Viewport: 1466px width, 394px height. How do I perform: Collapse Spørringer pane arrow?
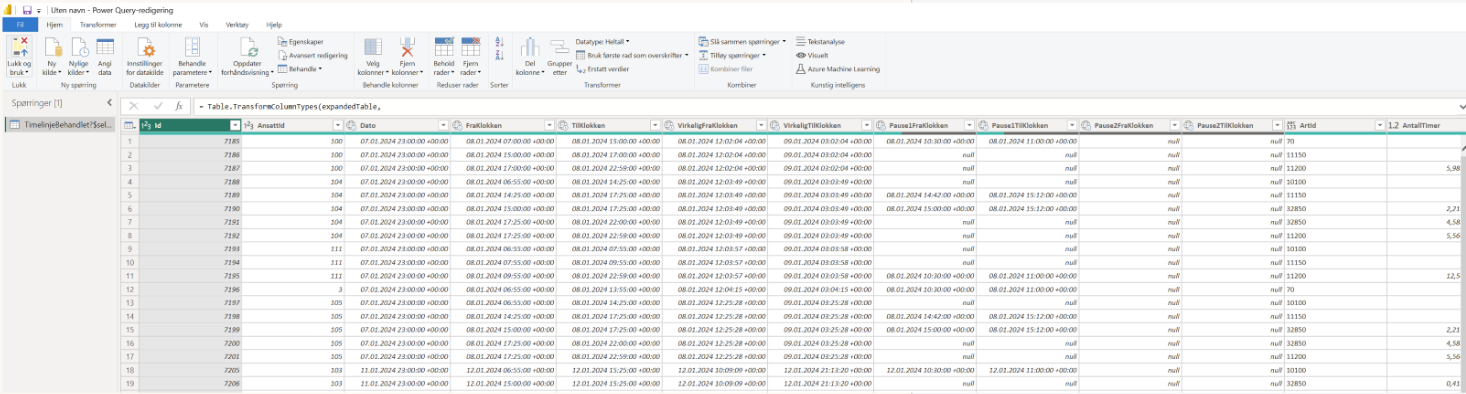(x=109, y=103)
